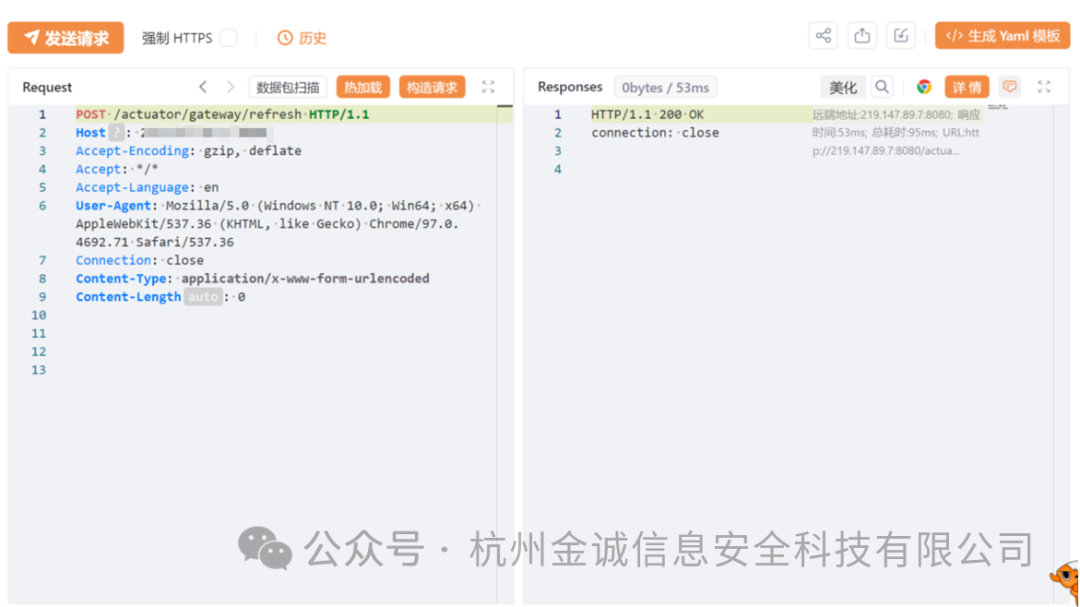Go to previous request with left chevron
Viewport: 1080px width, 607px height.
click(x=202, y=87)
